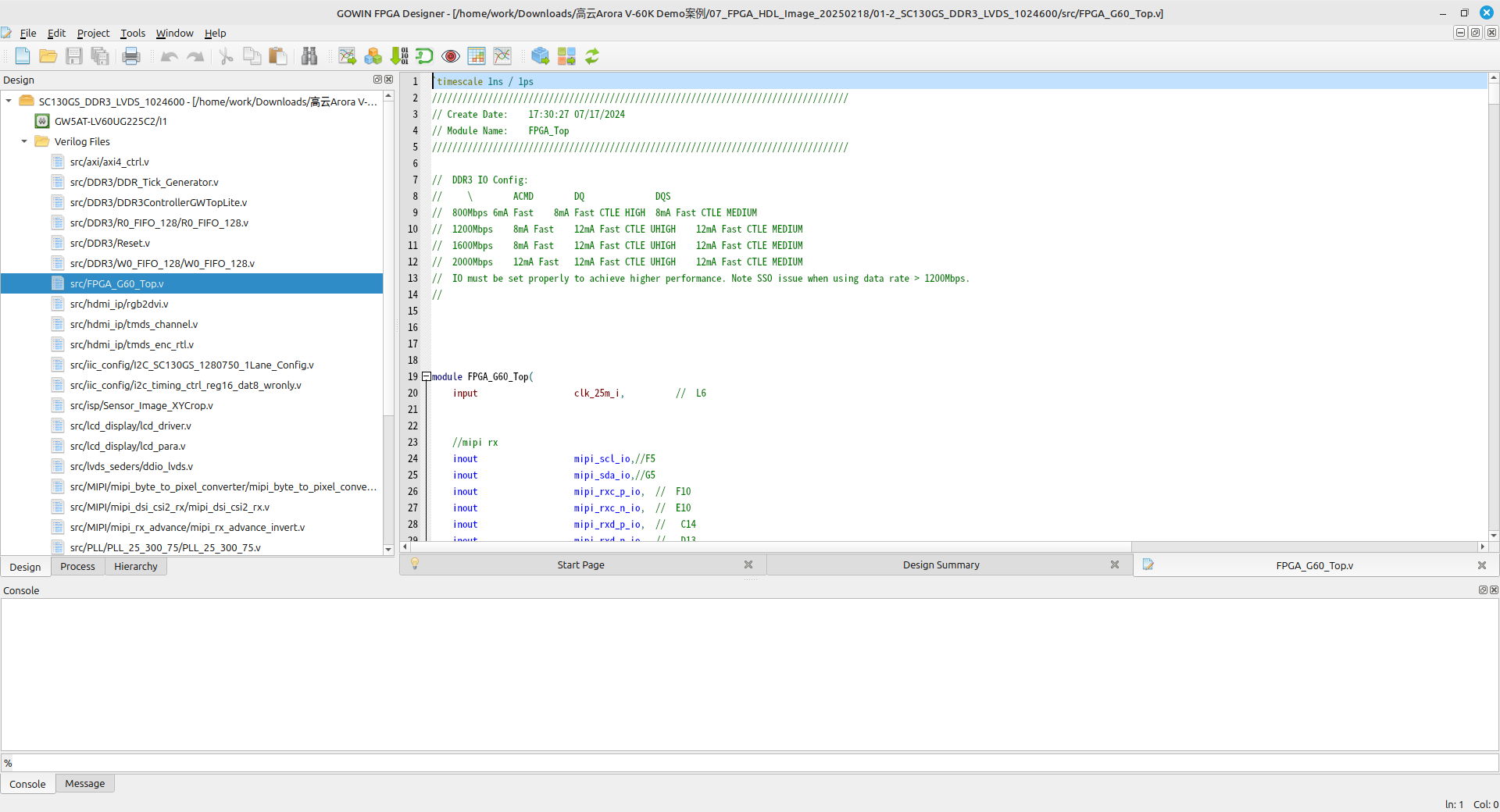Create a new file from the toolbar

click(x=23, y=56)
